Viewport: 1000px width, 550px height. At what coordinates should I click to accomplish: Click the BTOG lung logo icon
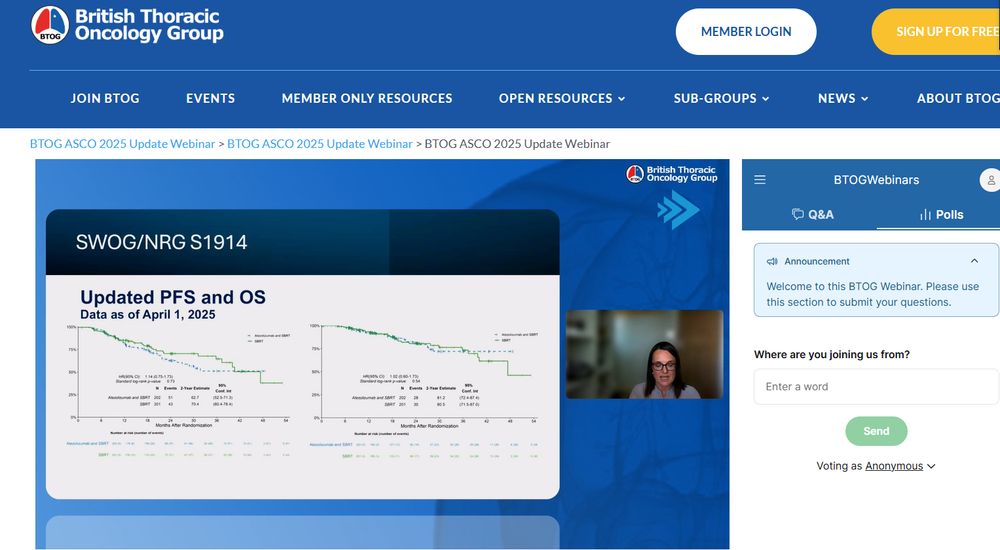[x=50, y=26]
